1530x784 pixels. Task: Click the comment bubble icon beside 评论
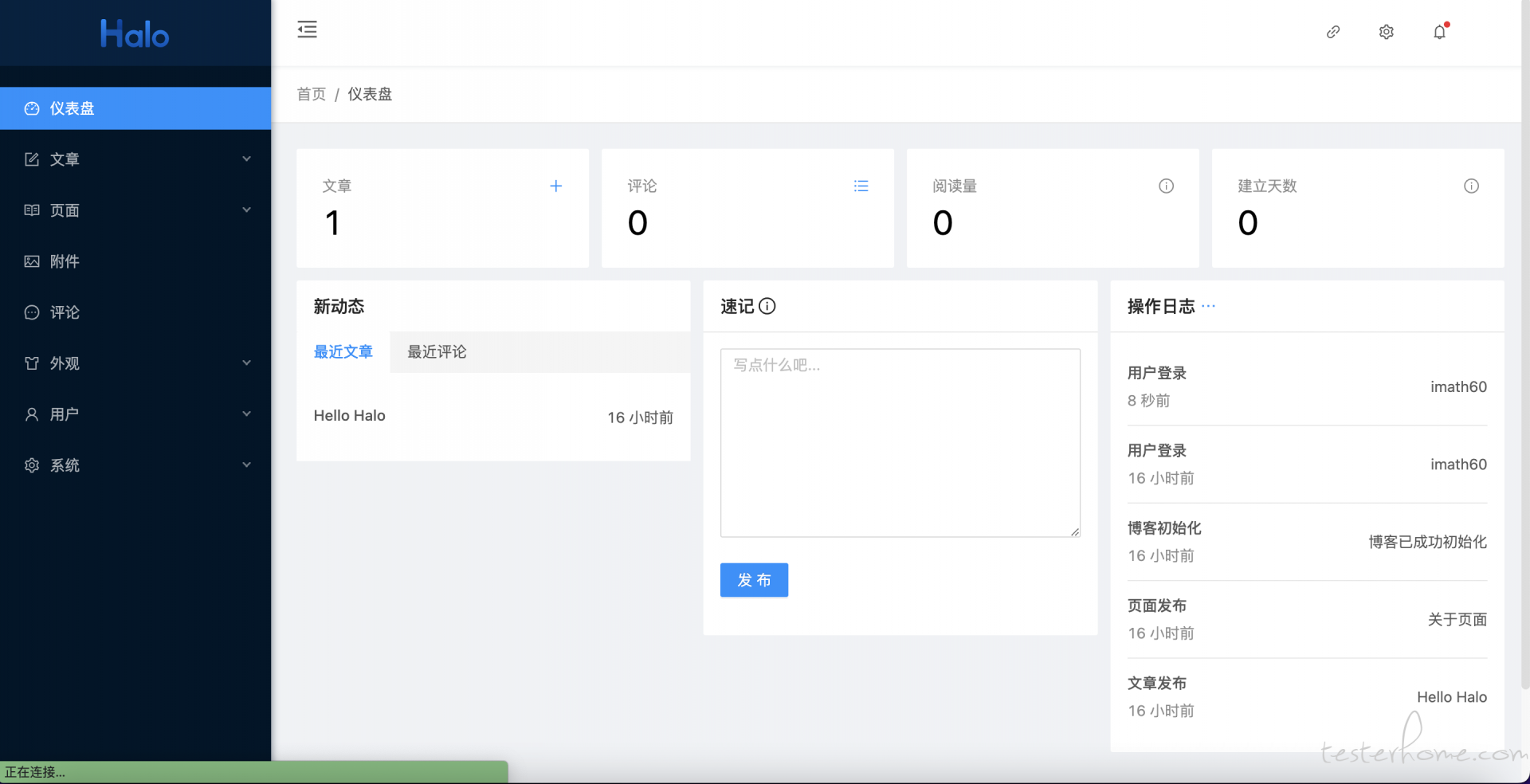(x=32, y=312)
